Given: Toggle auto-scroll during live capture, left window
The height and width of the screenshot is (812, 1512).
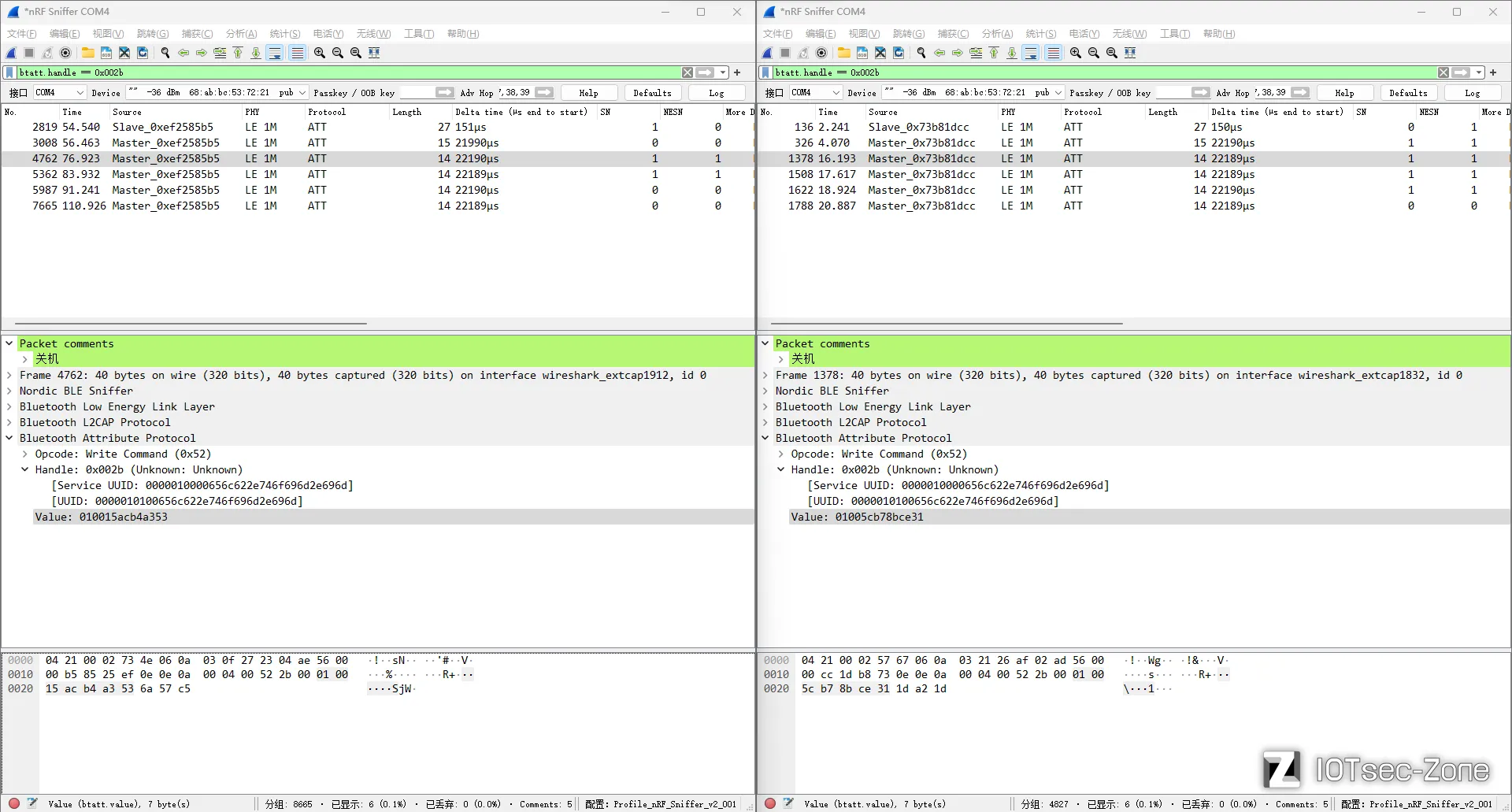Looking at the screenshot, I should [275, 53].
